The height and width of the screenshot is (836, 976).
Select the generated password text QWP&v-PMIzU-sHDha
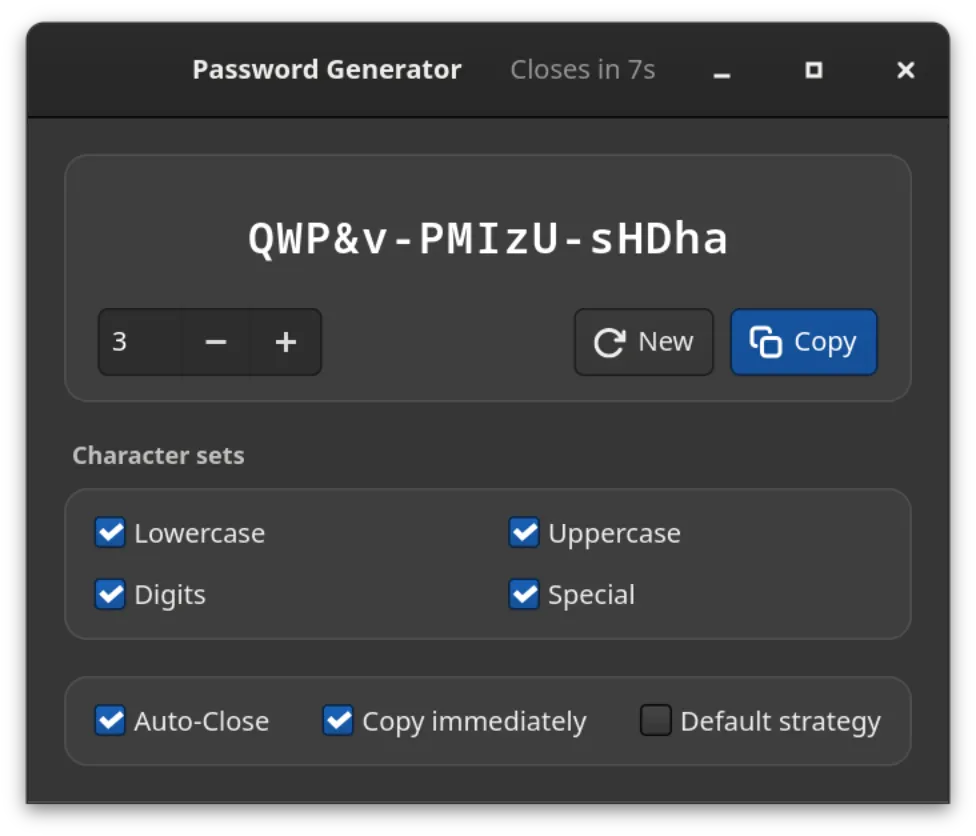point(488,239)
